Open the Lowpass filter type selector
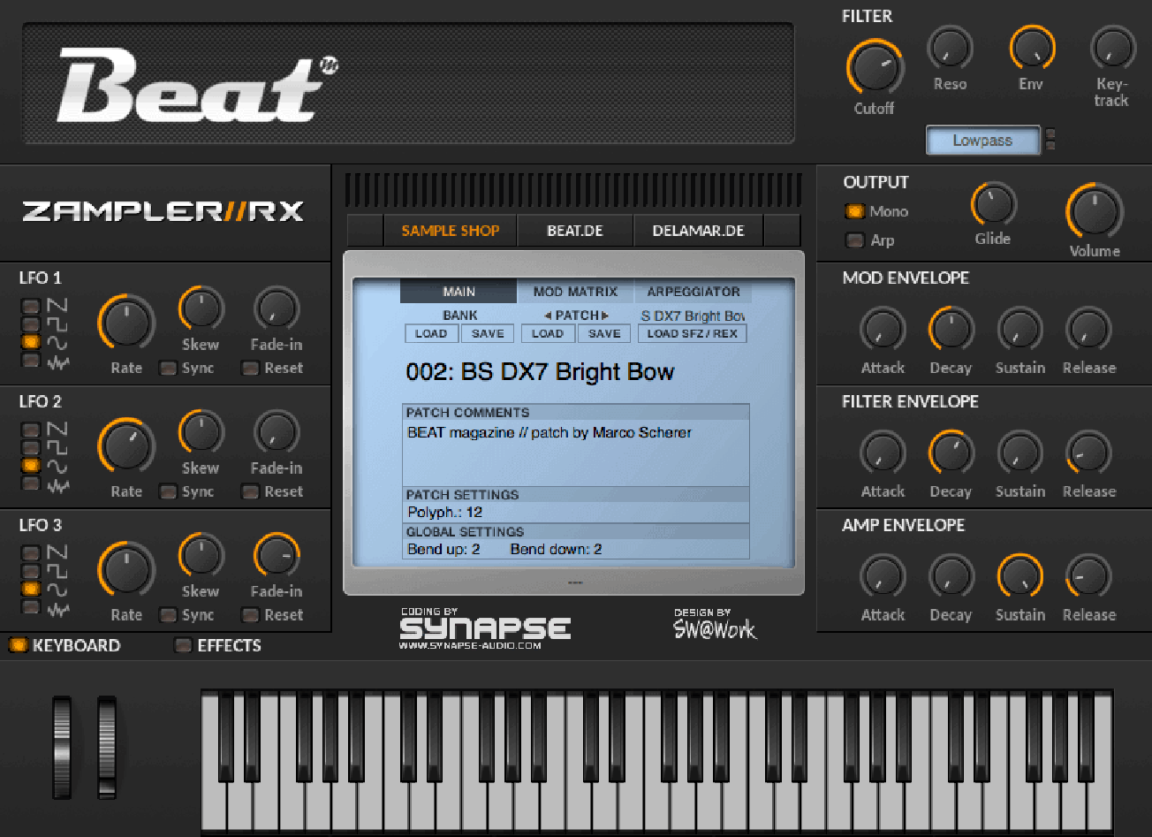The height and width of the screenshot is (837, 1152). 982,140
